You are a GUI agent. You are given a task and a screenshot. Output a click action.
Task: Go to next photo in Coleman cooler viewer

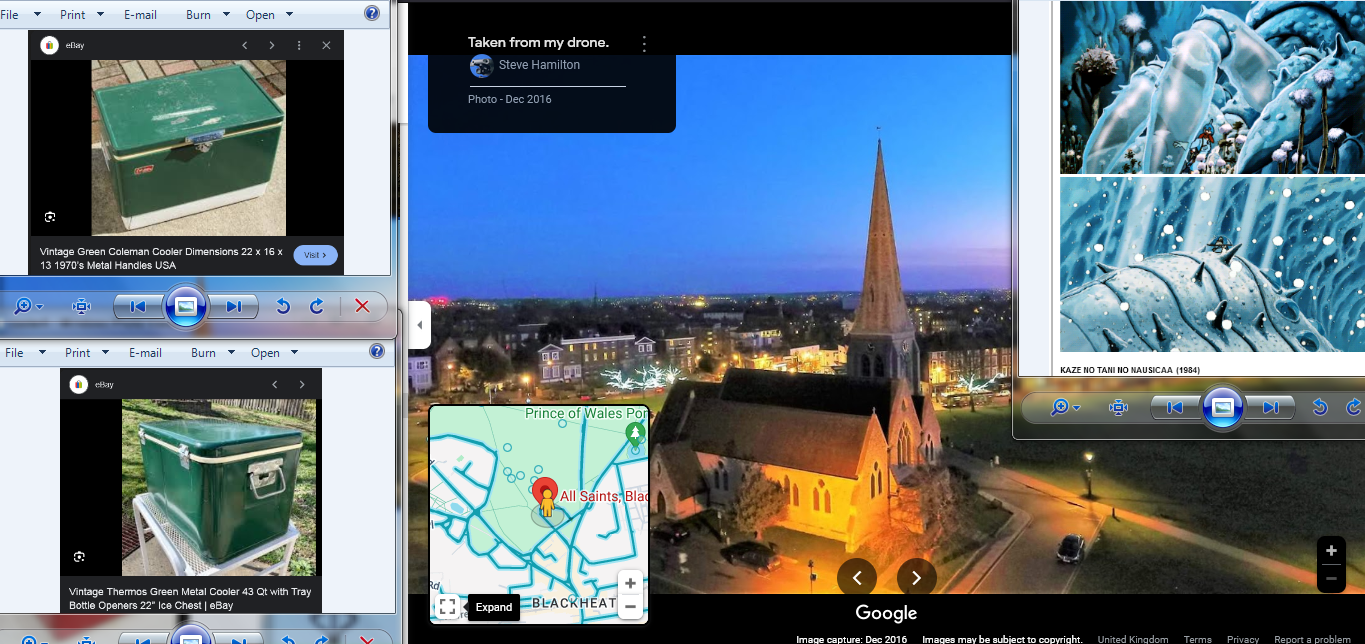pyautogui.click(x=232, y=307)
